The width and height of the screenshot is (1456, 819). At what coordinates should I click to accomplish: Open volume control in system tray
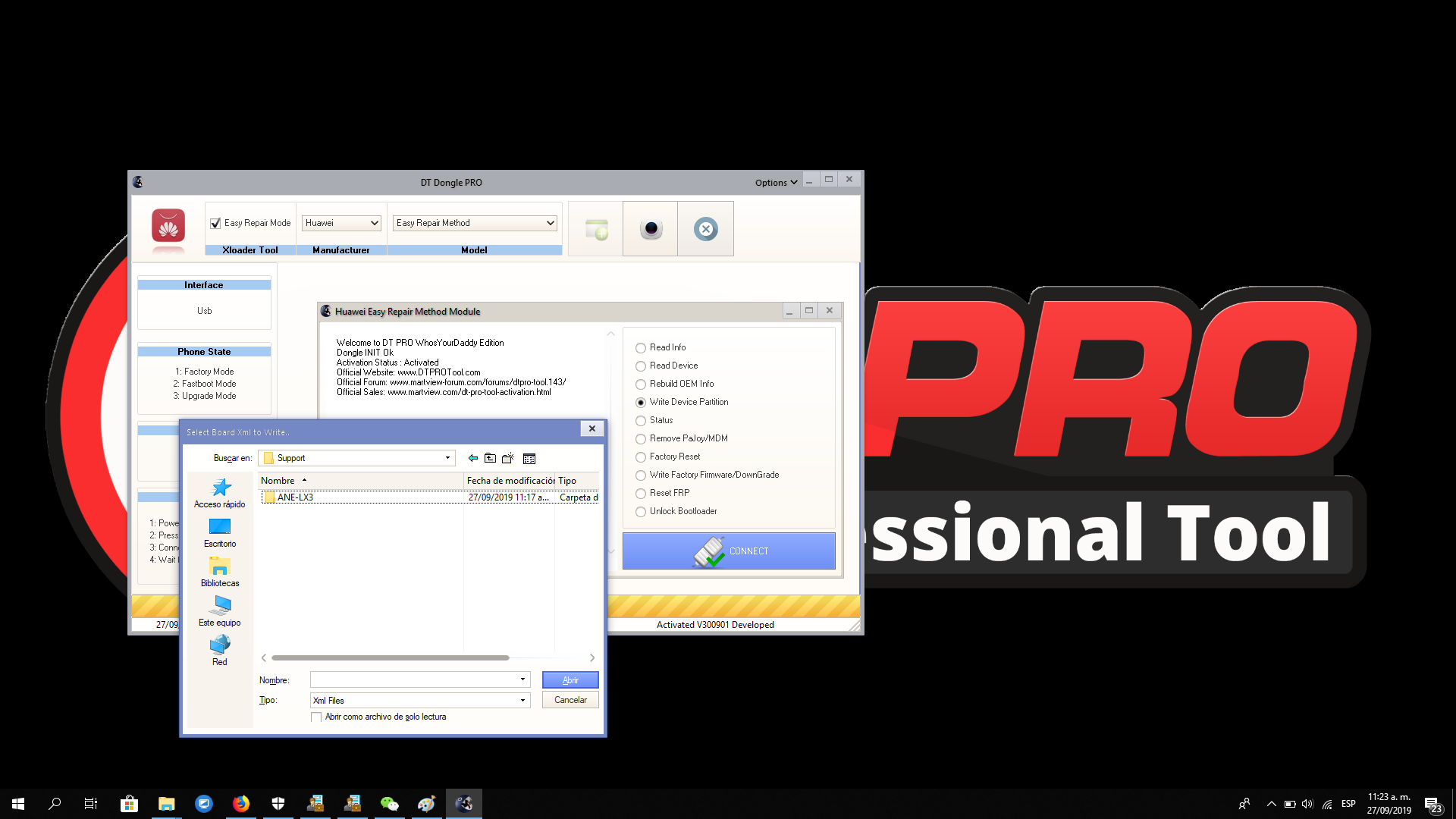pos(1307,804)
